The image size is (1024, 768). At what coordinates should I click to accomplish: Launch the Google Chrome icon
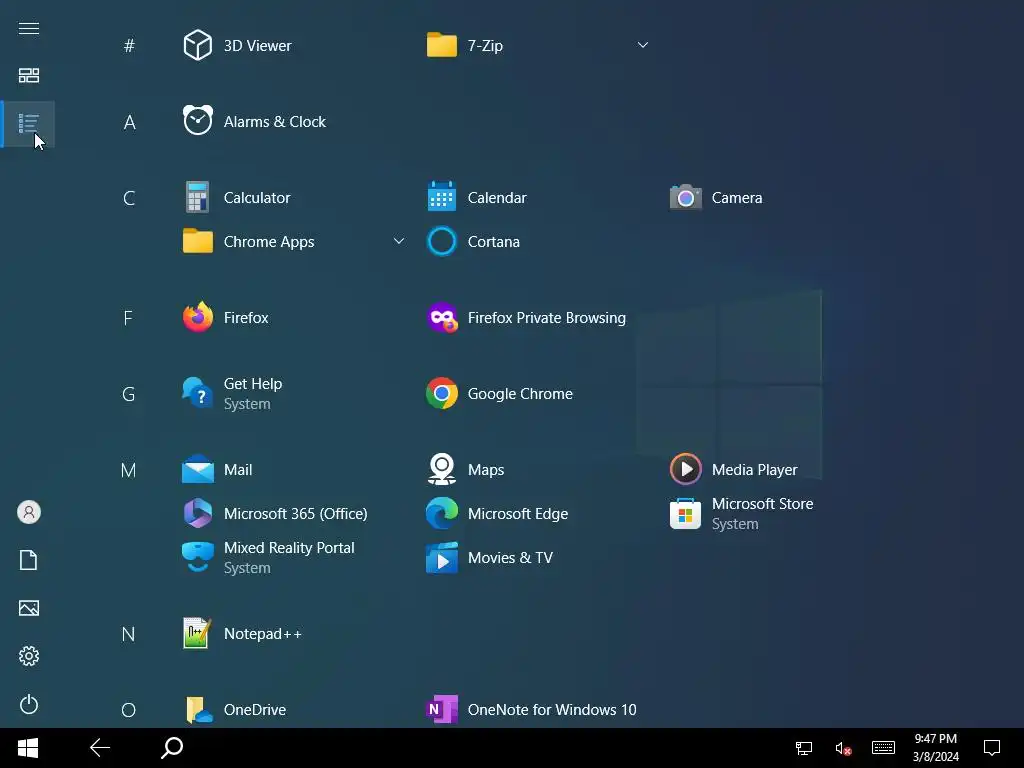pyautogui.click(x=441, y=393)
